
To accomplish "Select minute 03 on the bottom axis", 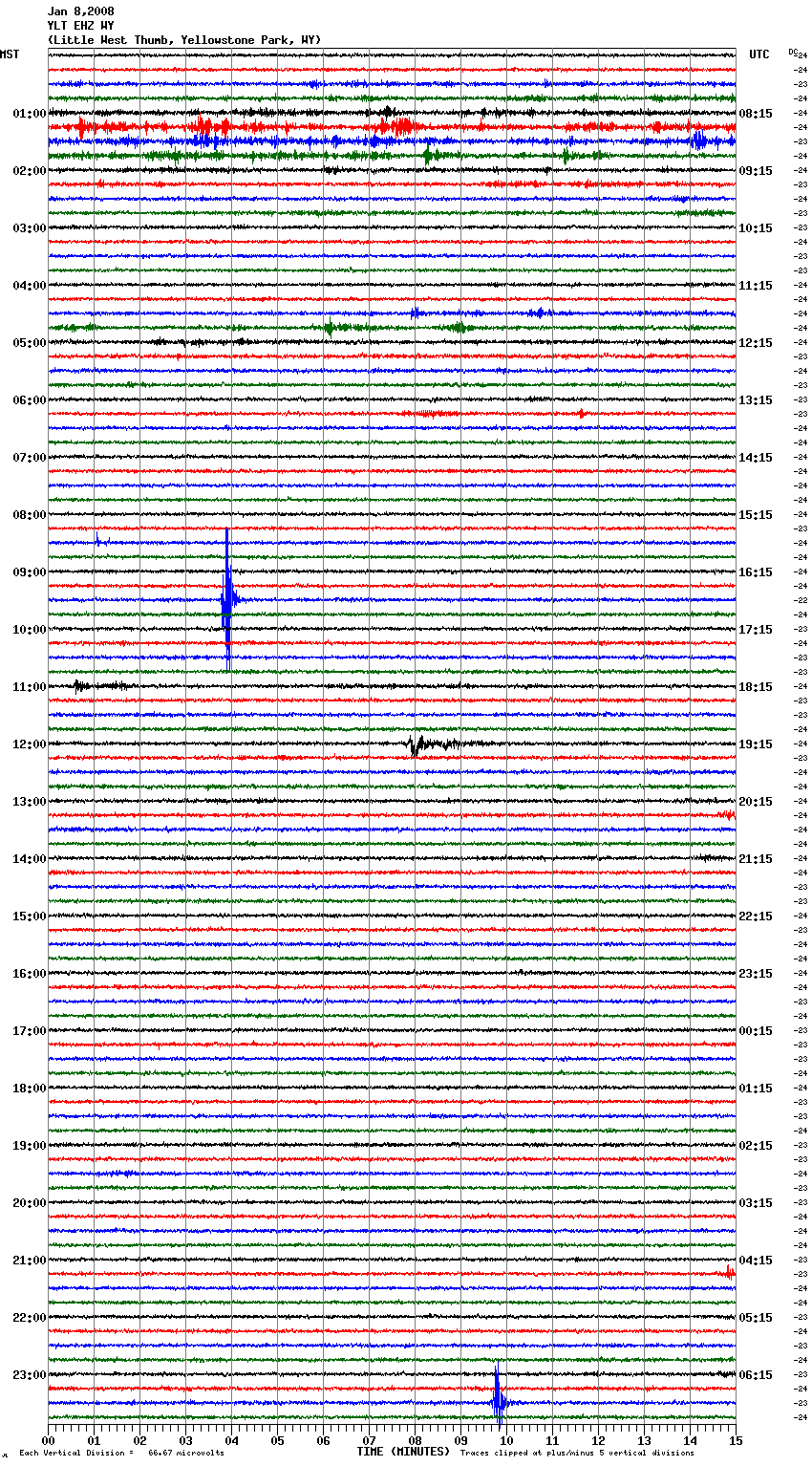I will [x=186, y=1440].
